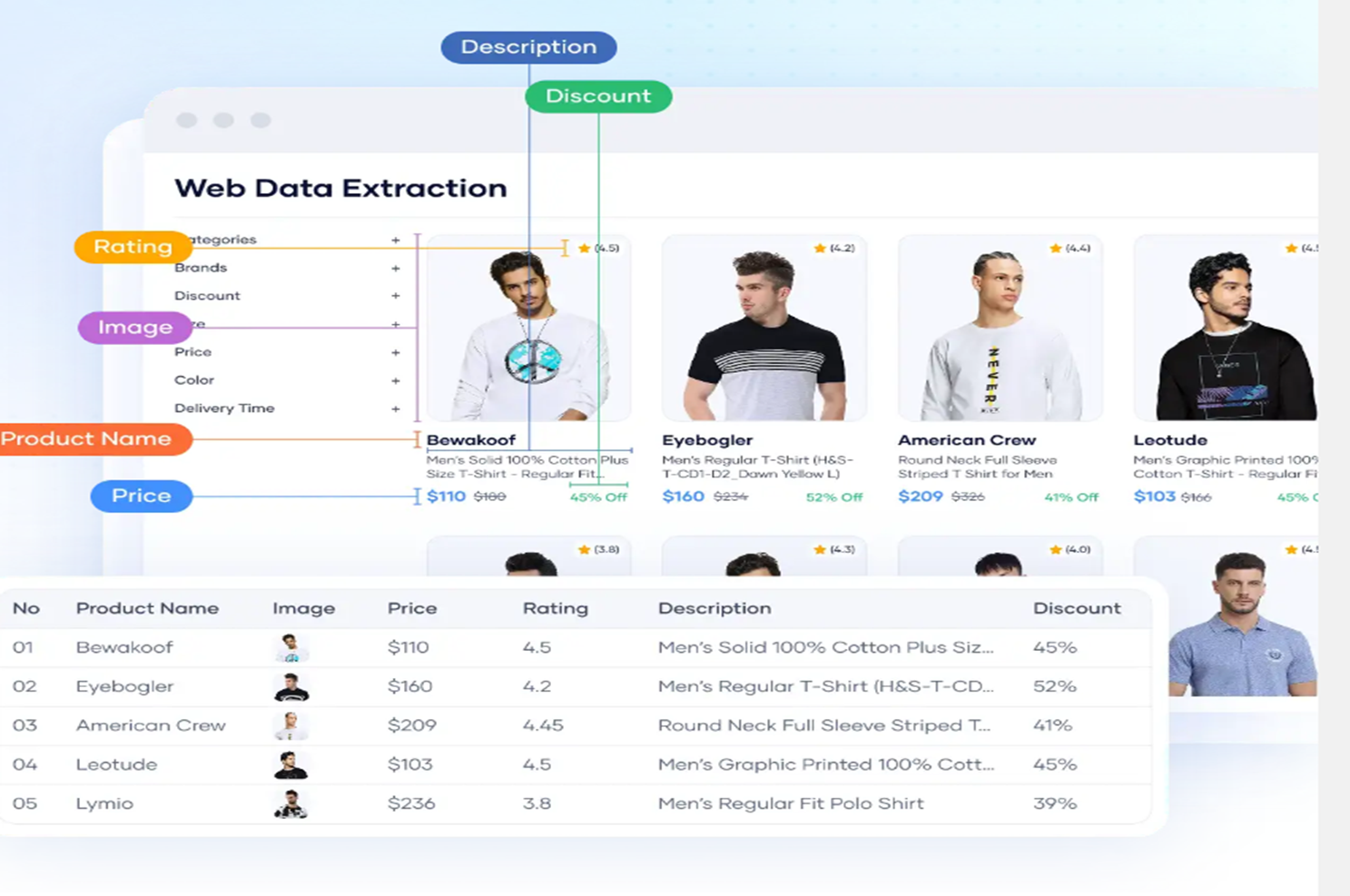Click the star icon on the Bewakoof card
The height and width of the screenshot is (896, 1350).
[x=584, y=248]
